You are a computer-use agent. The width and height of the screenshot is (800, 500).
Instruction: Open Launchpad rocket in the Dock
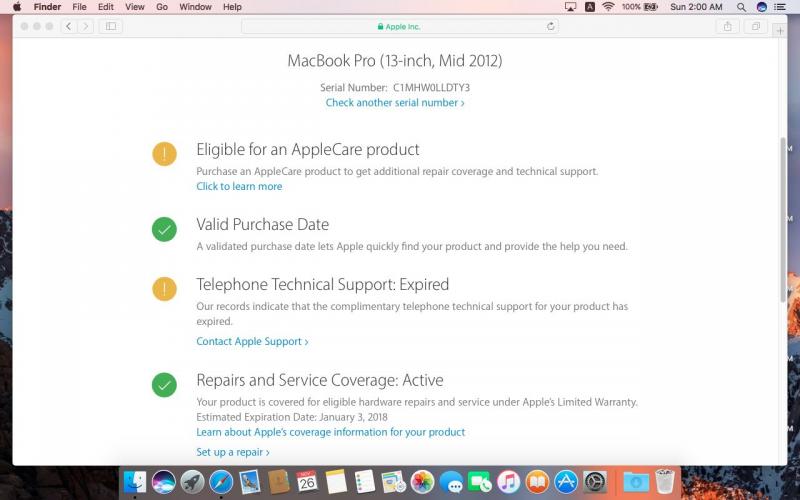(192, 482)
